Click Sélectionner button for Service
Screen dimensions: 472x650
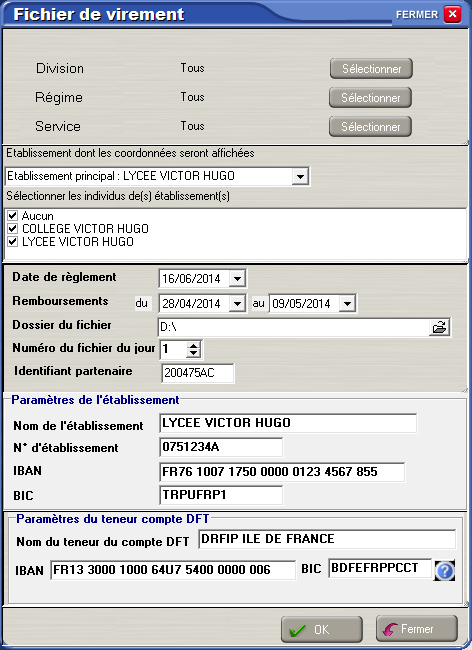pos(370,126)
